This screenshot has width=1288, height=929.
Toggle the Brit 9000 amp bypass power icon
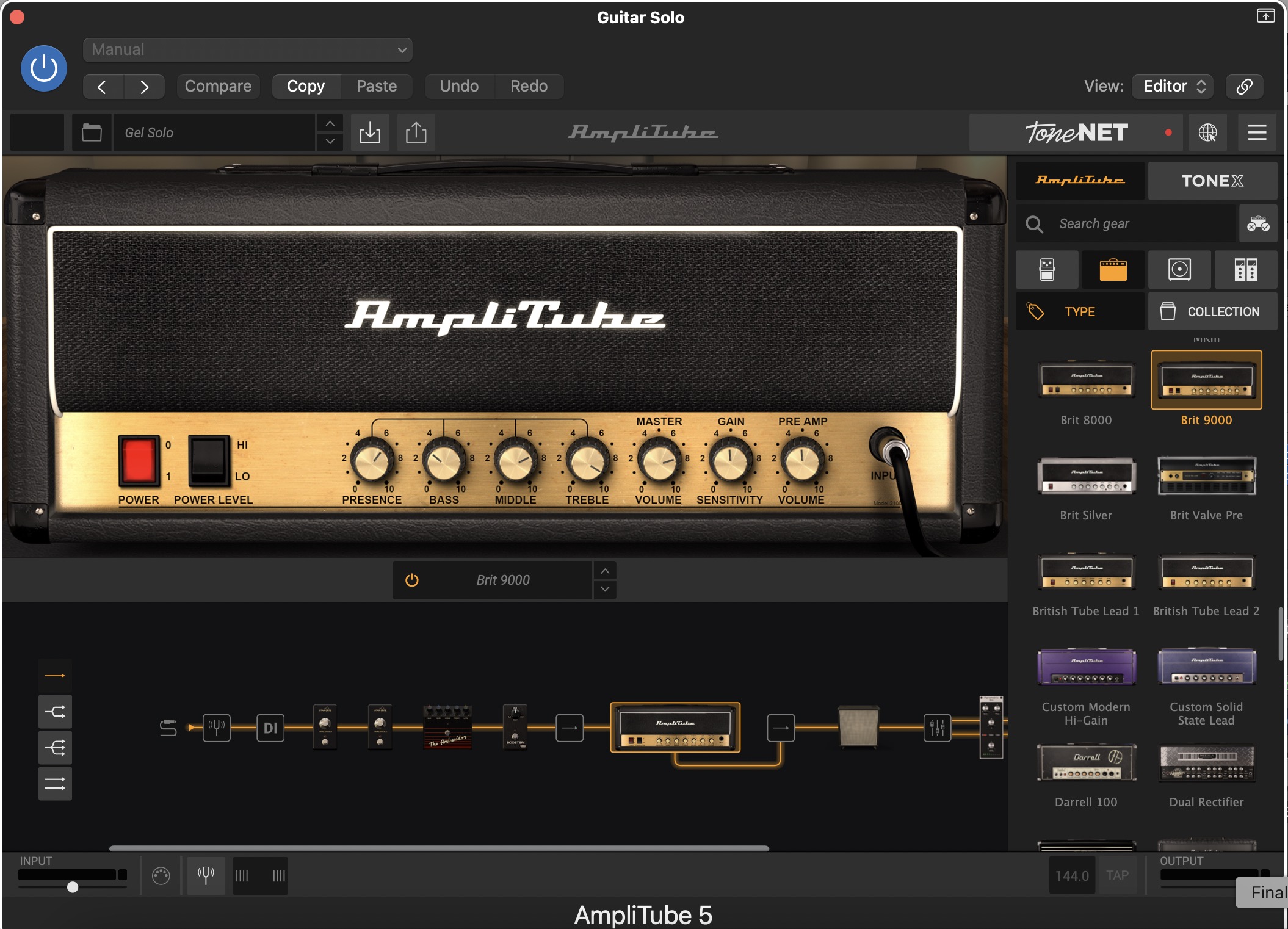[x=412, y=580]
